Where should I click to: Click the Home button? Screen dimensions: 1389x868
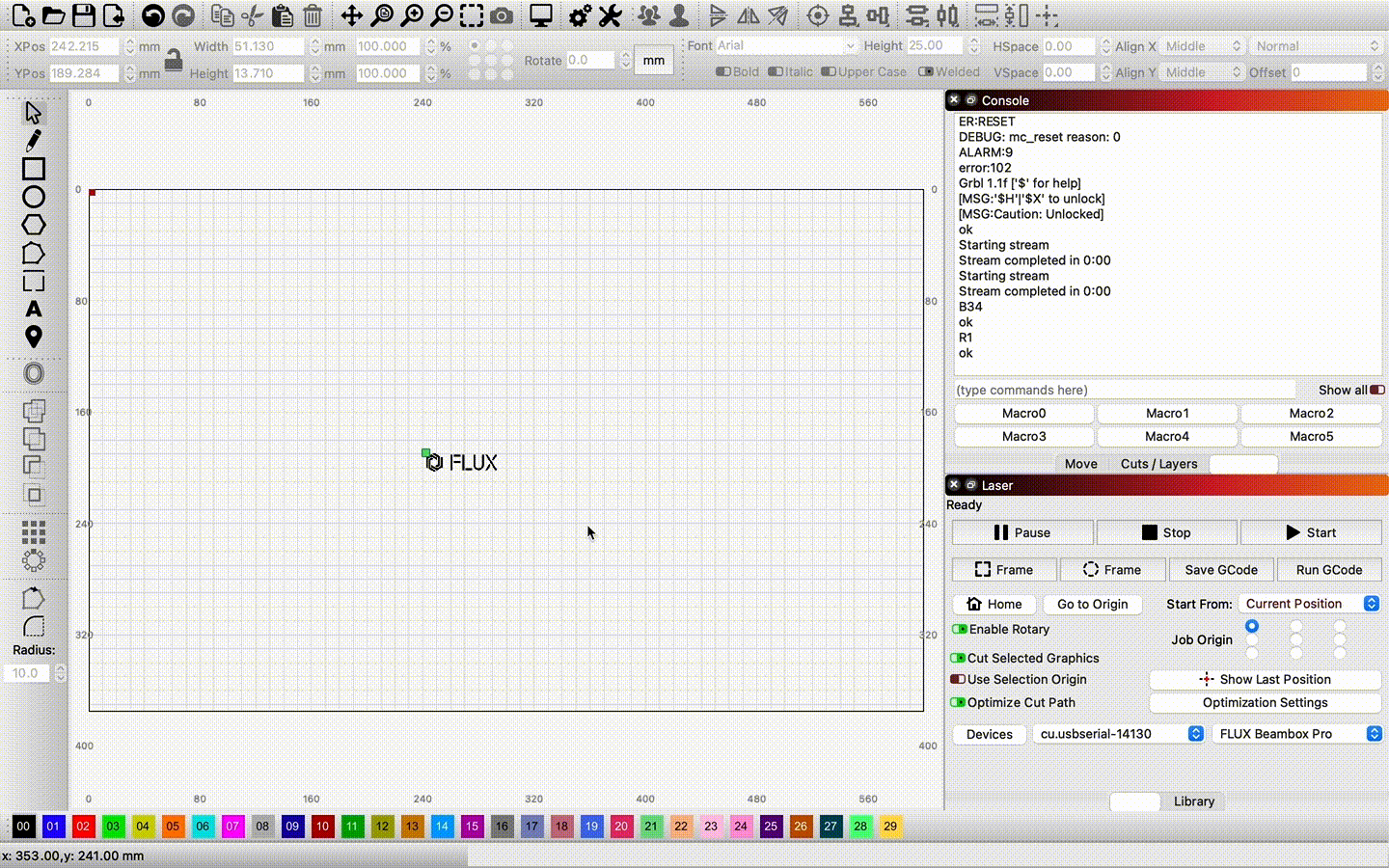tap(994, 604)
